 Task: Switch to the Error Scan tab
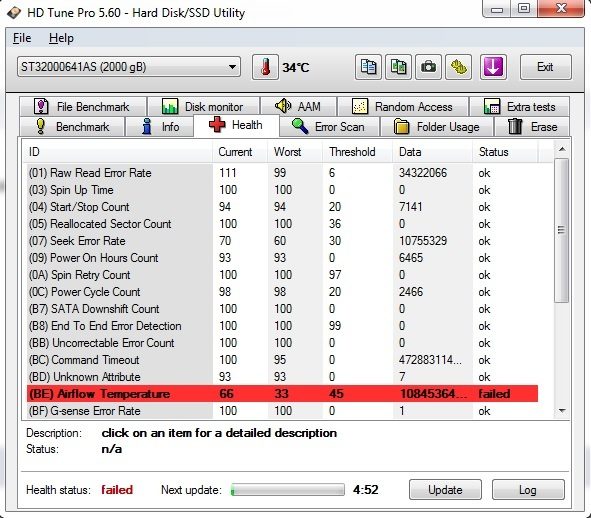pyautogui.click(x=329, y=127)
